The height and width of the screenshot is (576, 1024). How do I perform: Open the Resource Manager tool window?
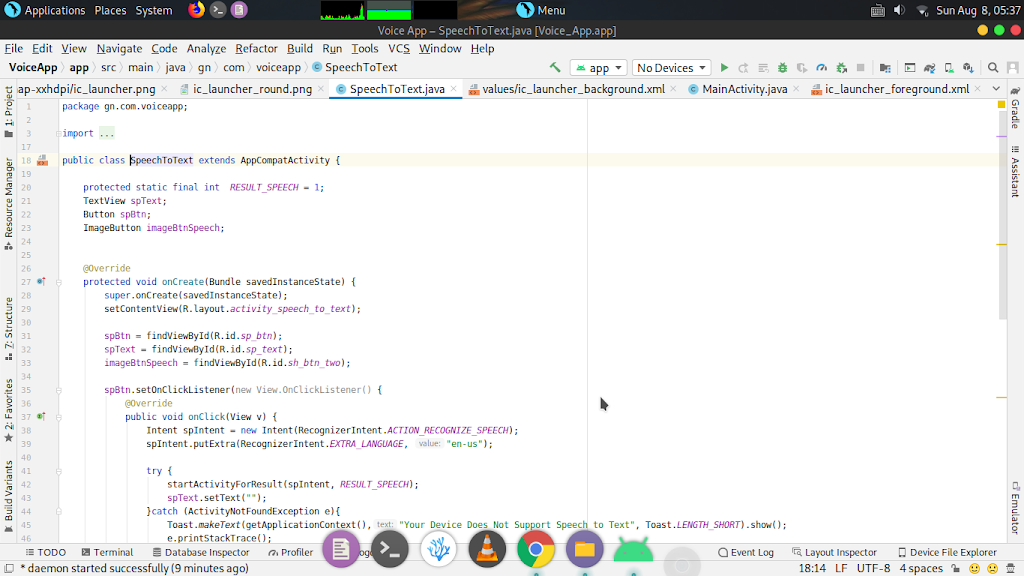8,204
